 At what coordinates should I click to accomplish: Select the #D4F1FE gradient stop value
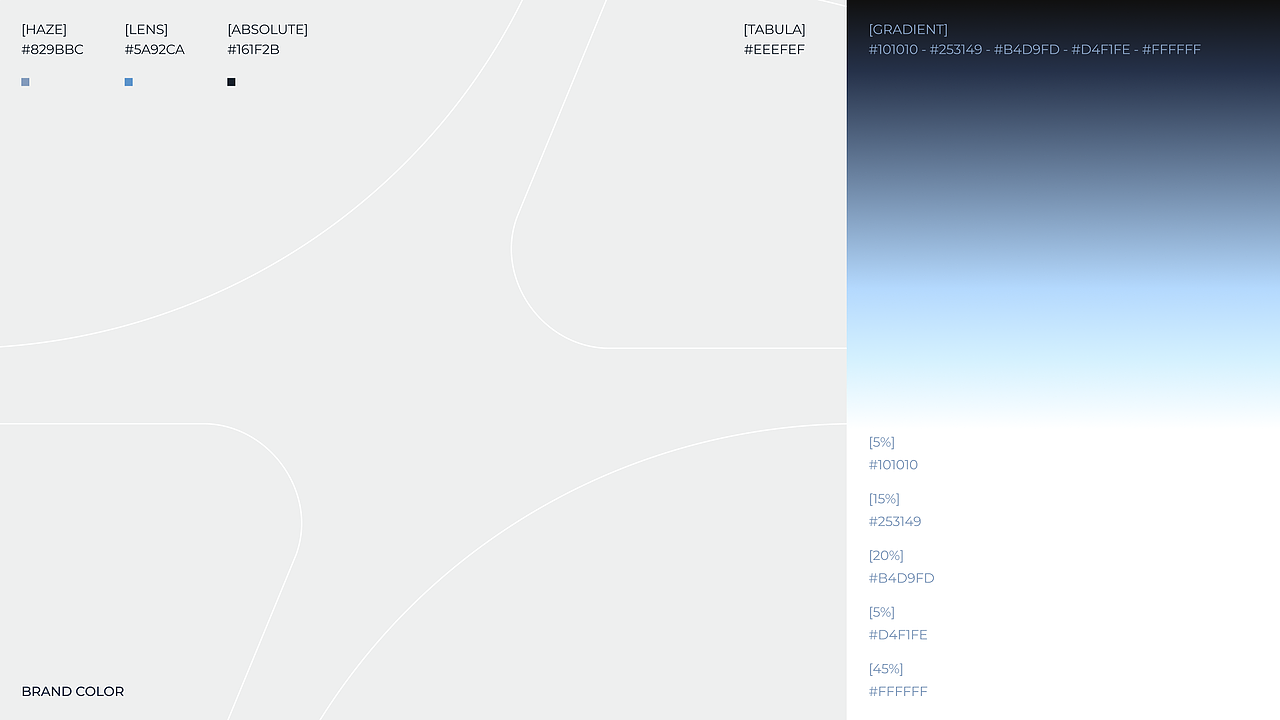coord(898,635)
